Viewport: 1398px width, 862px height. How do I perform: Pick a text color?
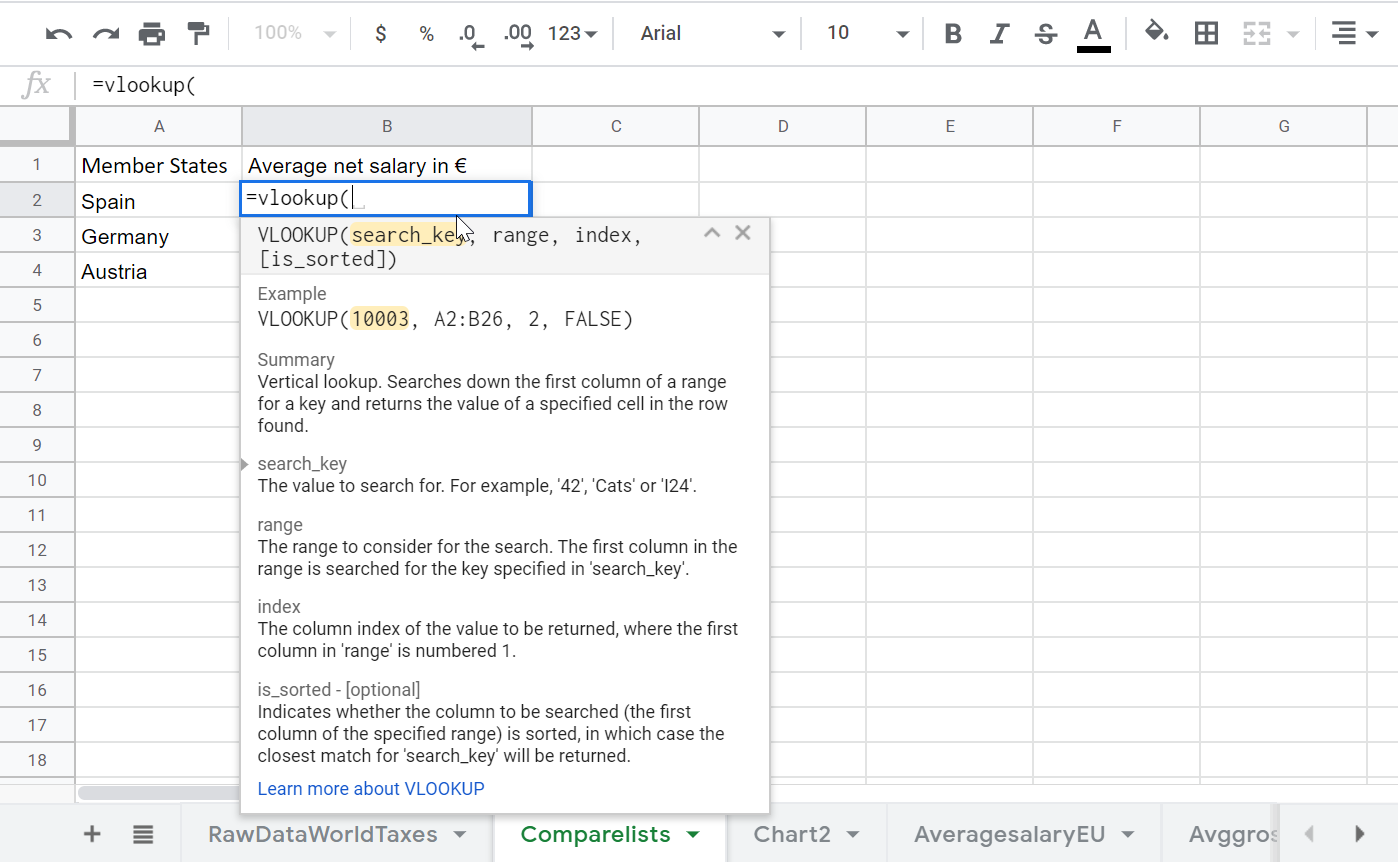click(x=1093, y=33)
